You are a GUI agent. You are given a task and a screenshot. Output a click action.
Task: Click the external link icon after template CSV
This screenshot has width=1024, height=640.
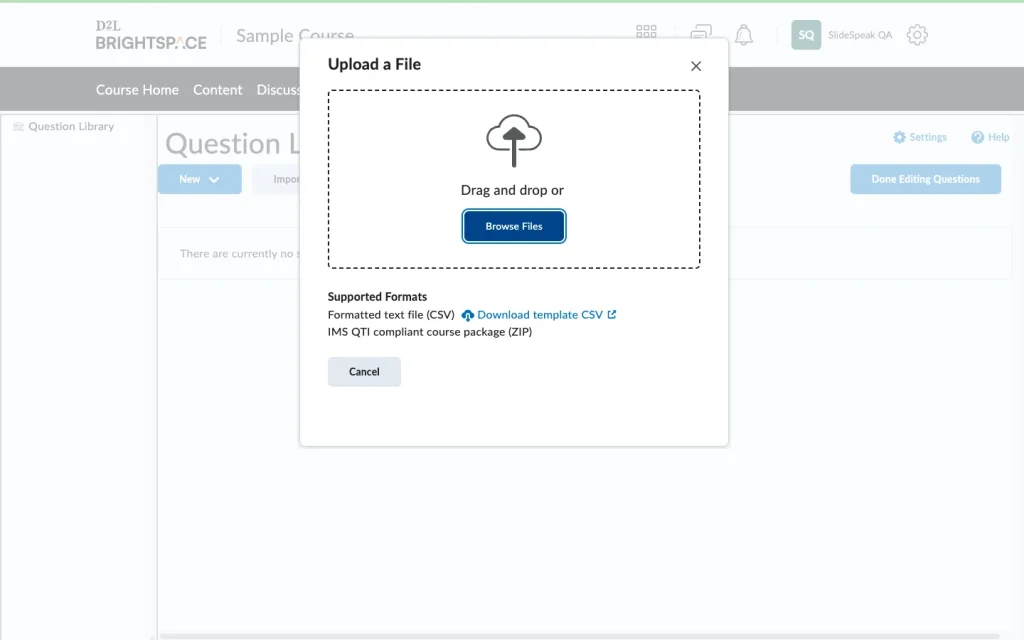click(x=611, y=314)
